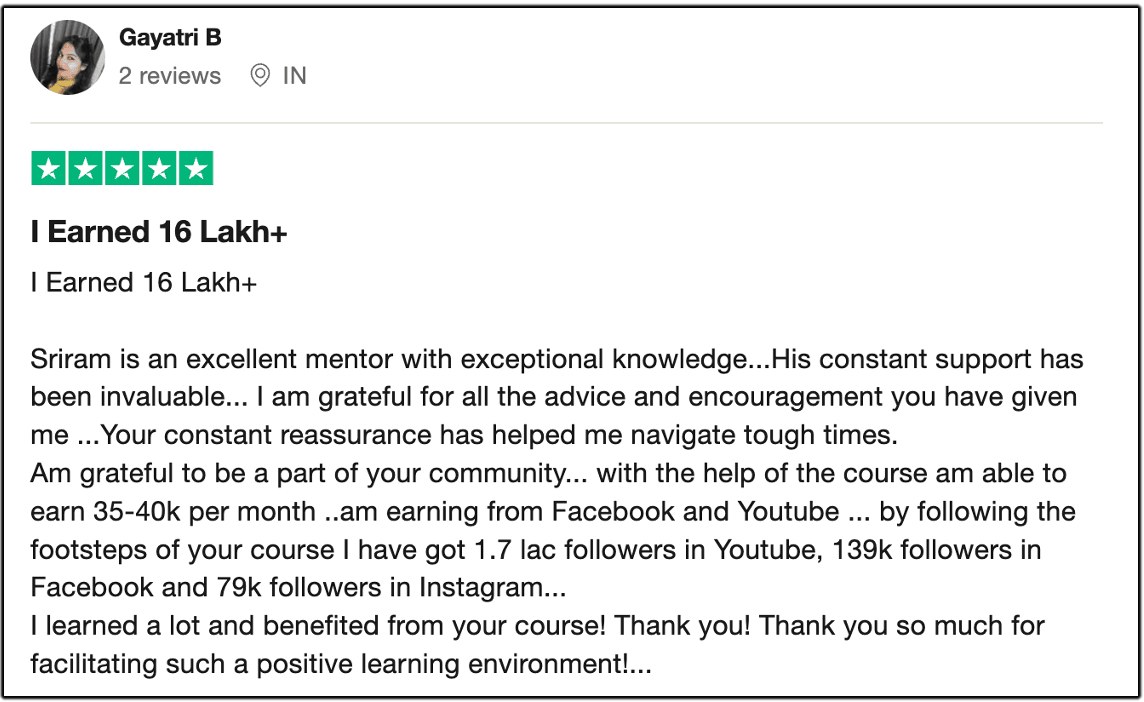Screen dimensions: 1144x702
Task: Click the location pin icon
Action: click(260, 76)
